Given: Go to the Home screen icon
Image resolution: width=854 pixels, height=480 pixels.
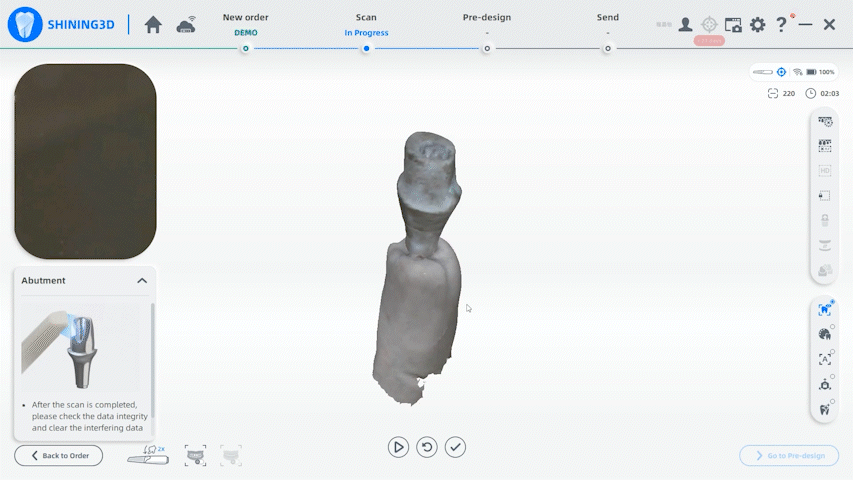Looking at the screenshot, I should (x=153, y=25).
